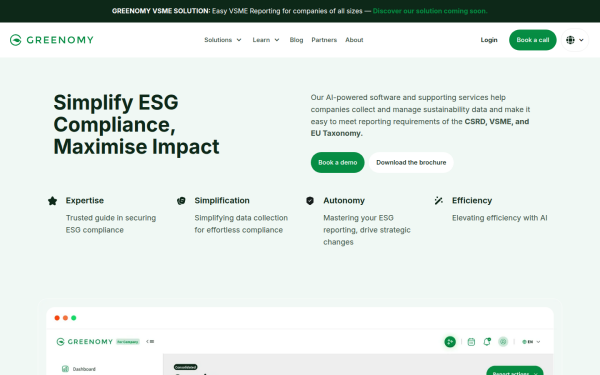The height and width of the screenshot is (375, 600).
Task: Open the Solutions dropdown menu
Action: (x=223, y=40)
